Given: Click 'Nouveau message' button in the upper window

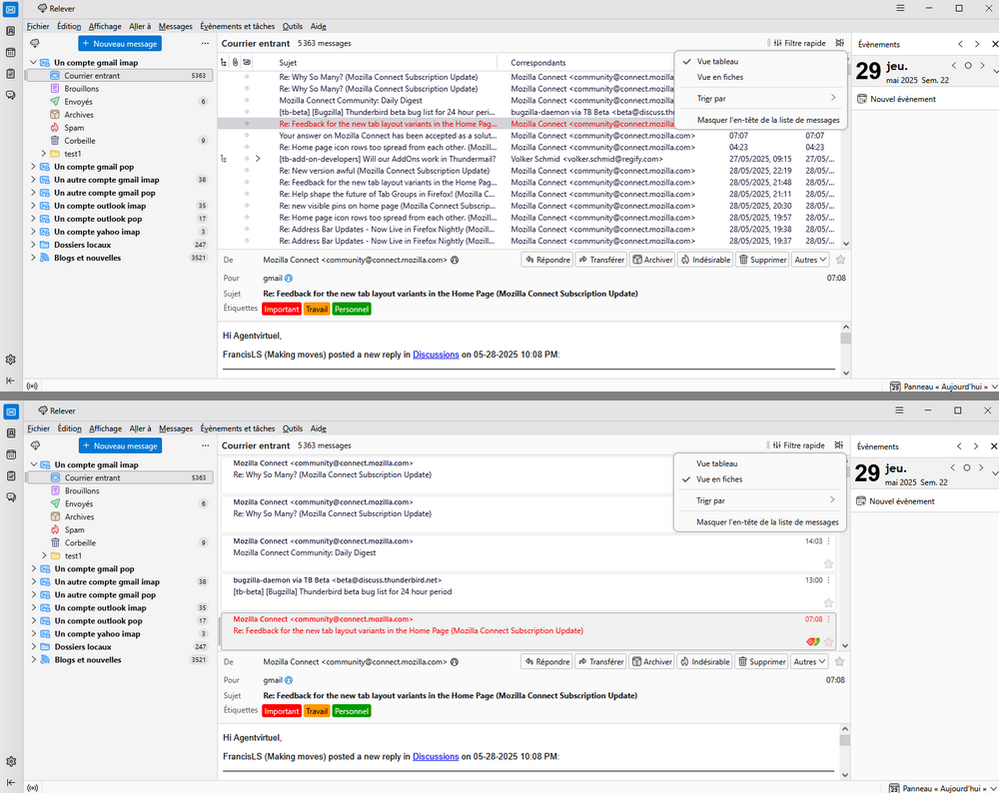Looking at the screenshot, I should point(120,44).
